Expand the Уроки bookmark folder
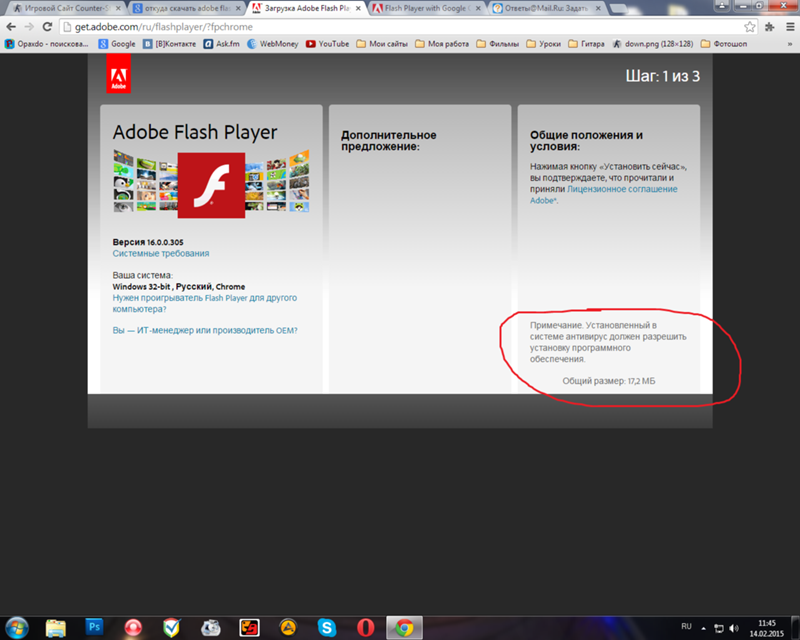This screenshot has width=800, height=640. [543, 44]
